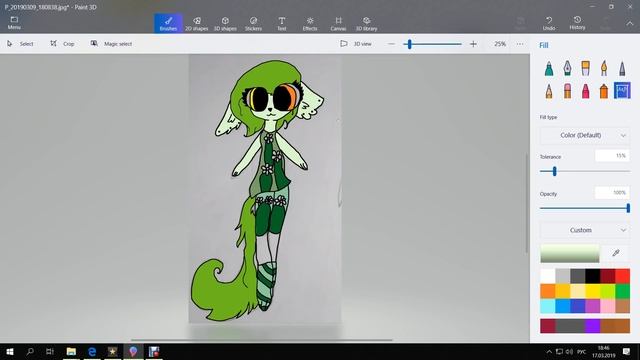Click the Undo button

(549, 23)
